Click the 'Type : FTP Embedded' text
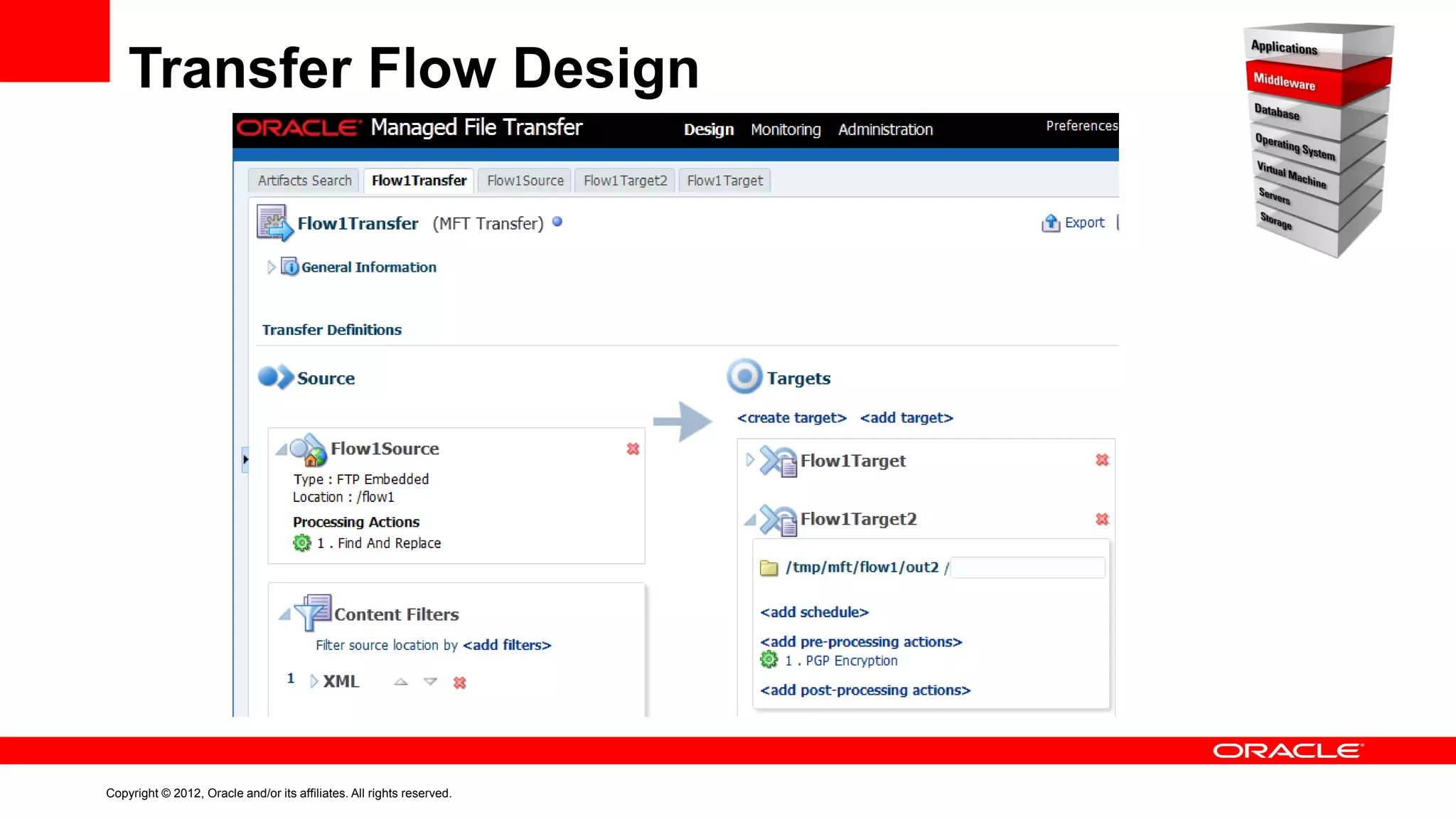Image resolution: width=1456 pixels, height=819 pixels. point(361,479)
